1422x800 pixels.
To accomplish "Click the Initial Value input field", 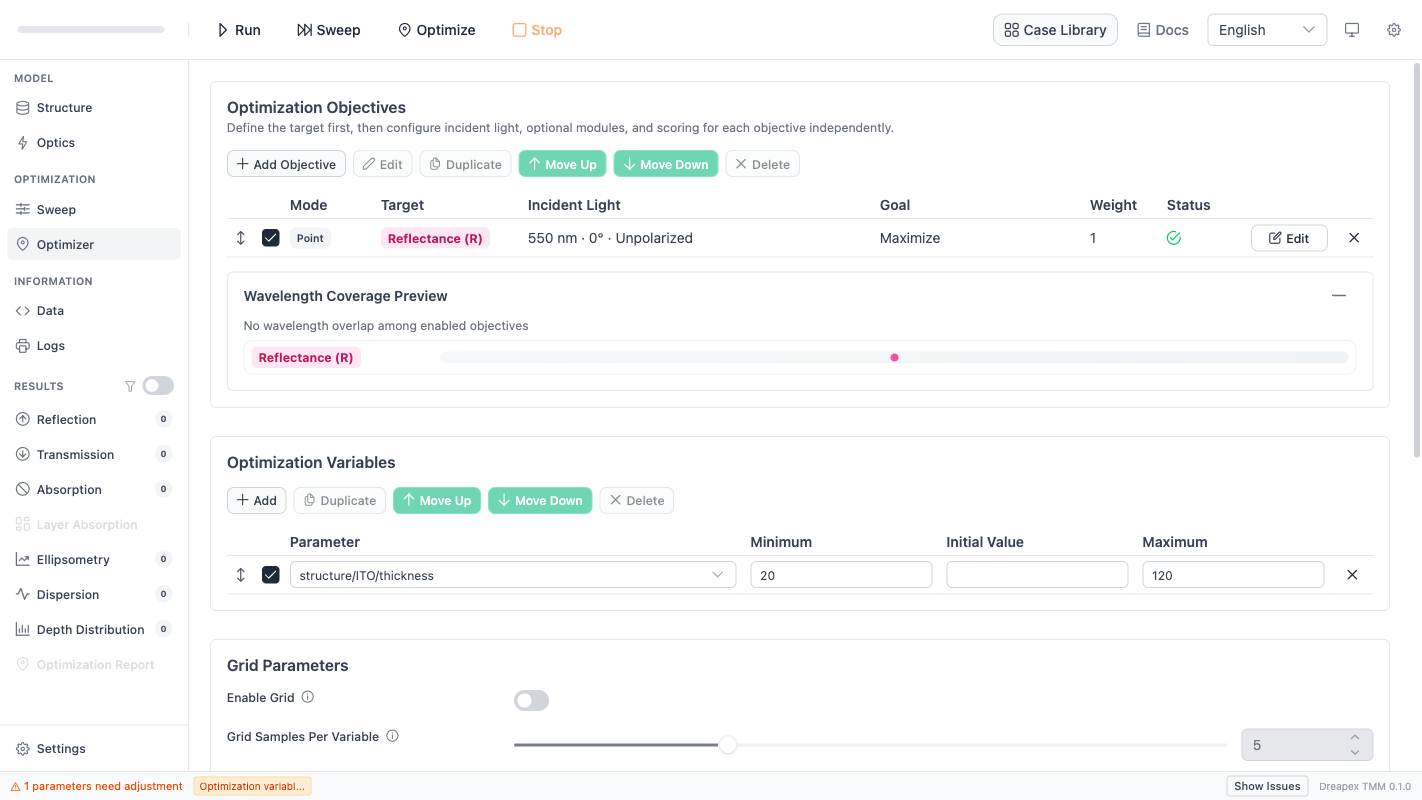I will pos(1036,575).
